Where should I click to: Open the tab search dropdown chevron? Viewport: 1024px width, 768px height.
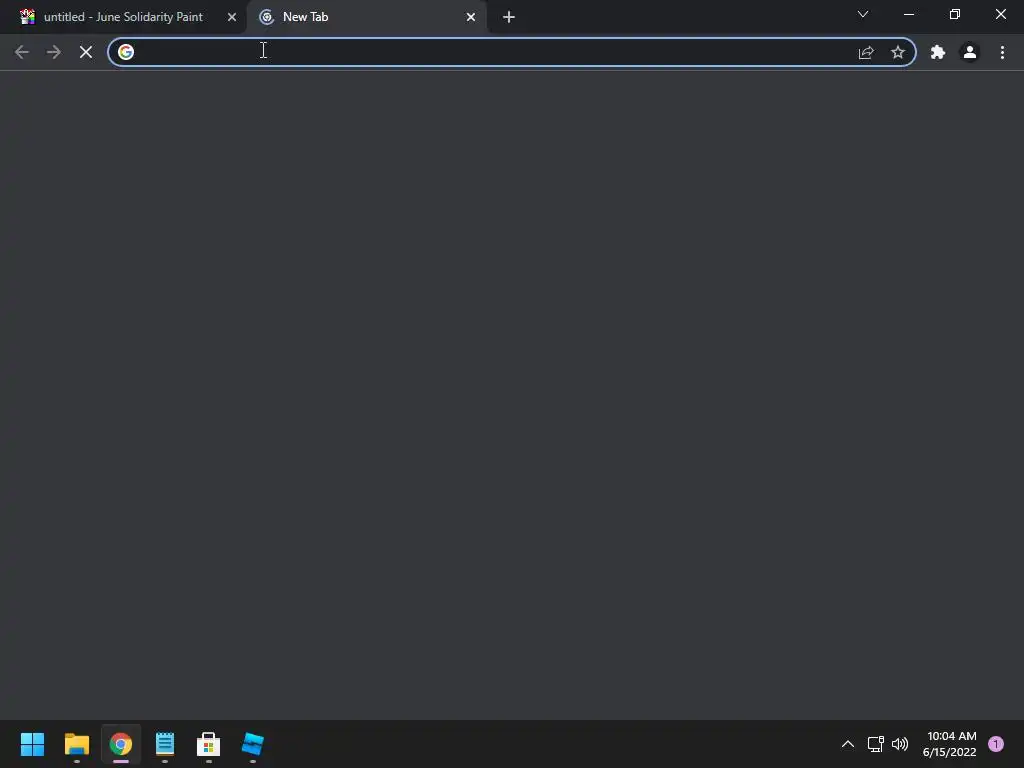pos(863,14)
